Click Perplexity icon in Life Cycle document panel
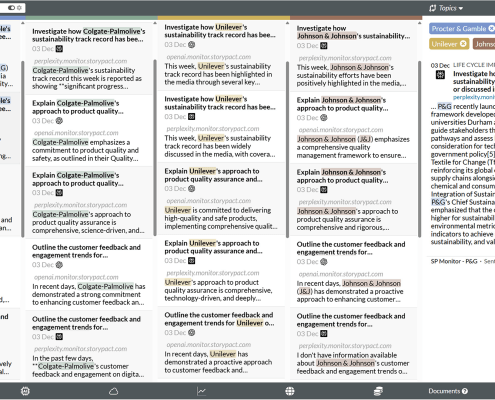This screenshot has height=400, width=495. (x=440, y=75)
